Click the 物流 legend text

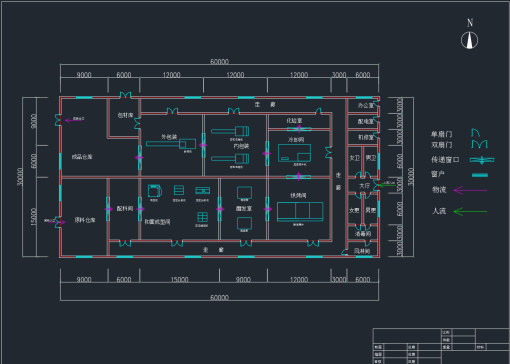point(439,190)
